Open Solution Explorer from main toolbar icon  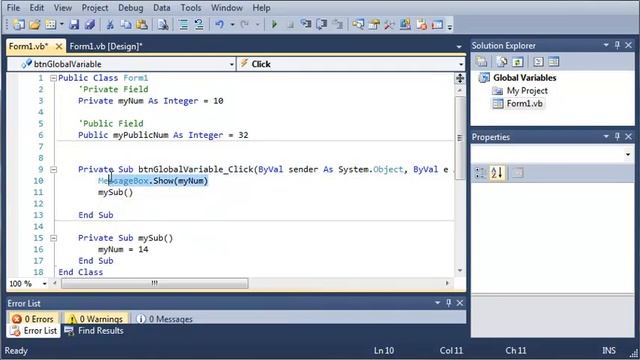358,24
